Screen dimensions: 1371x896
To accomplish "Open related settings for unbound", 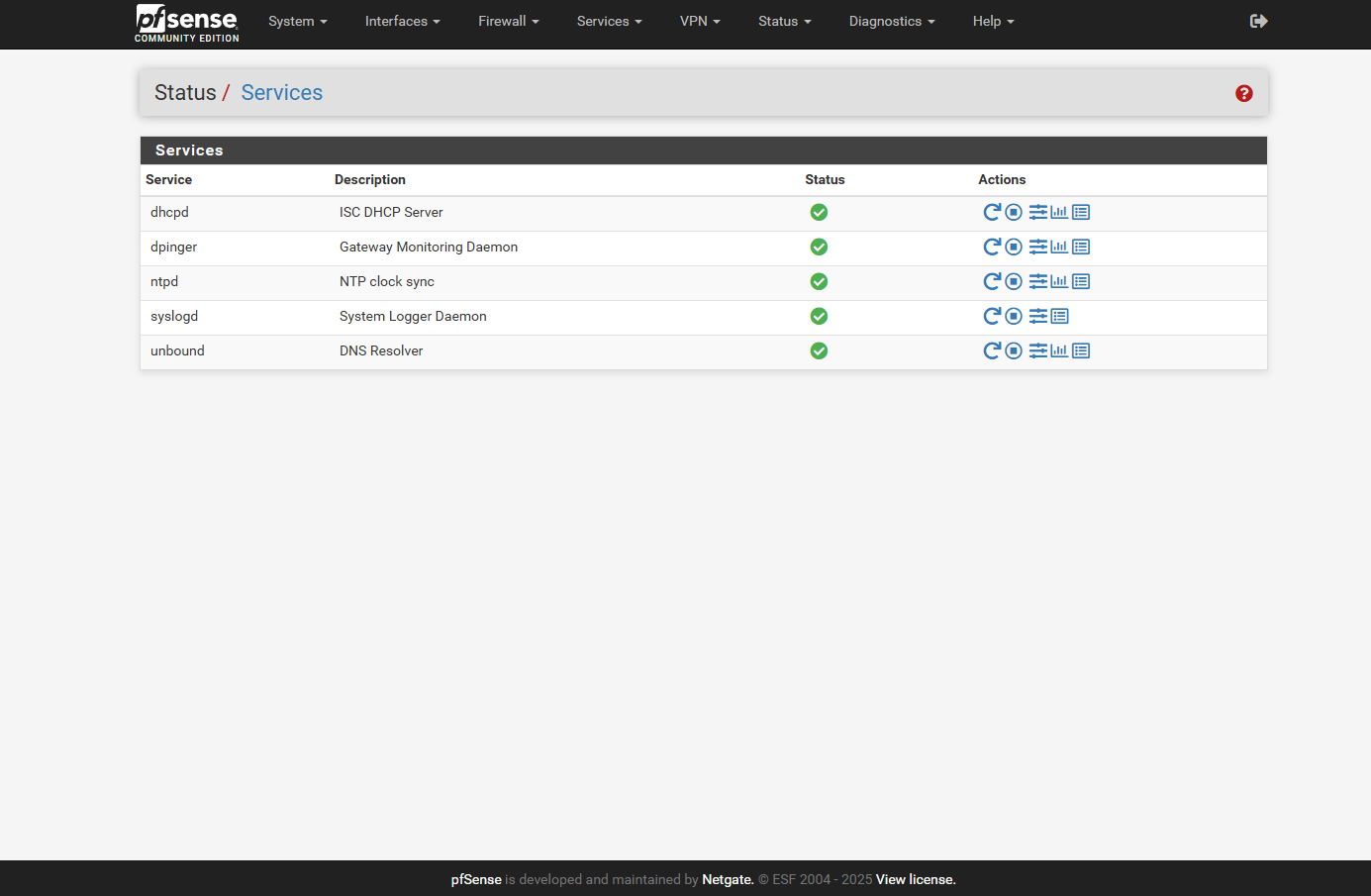I will [x=1038, y=350].
